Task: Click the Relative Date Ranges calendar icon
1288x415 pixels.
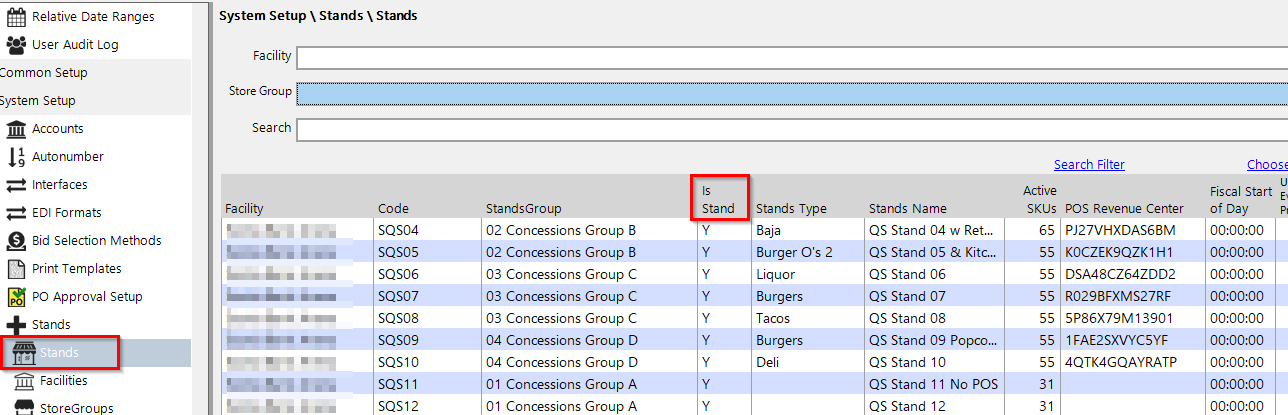Action: click(16, 17)
